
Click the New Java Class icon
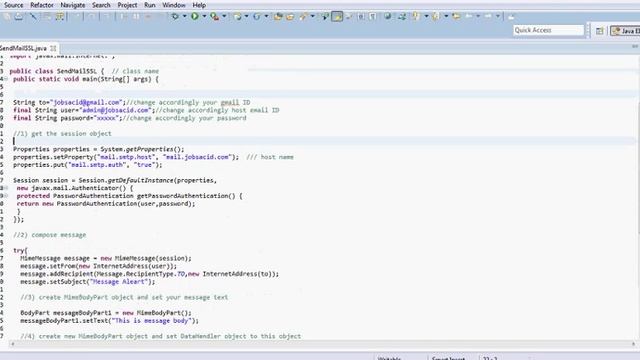click(257, 16)
